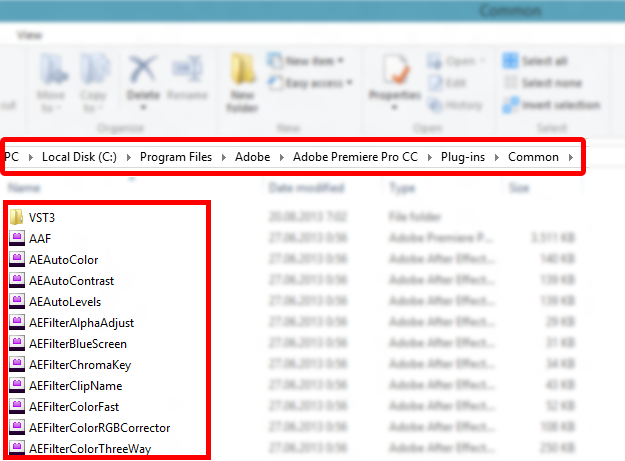
Task: Select the AEFilterChromaKey file icon
Action: coord(17,365)
